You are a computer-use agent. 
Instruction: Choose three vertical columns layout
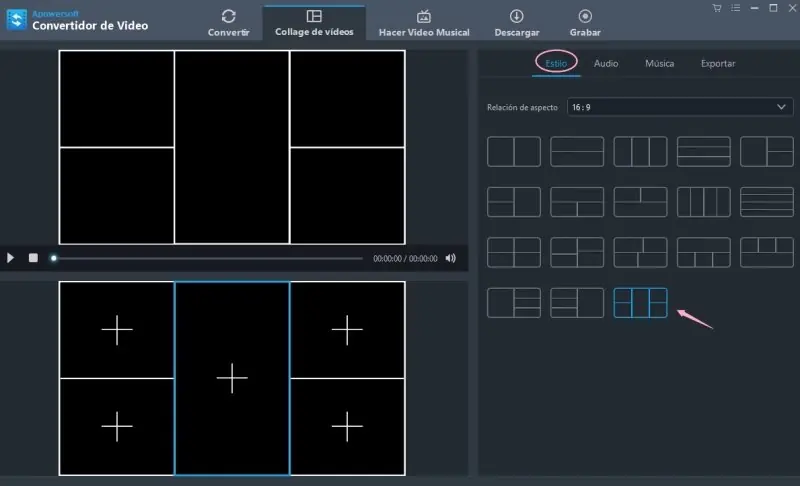(x=640, y=151)
